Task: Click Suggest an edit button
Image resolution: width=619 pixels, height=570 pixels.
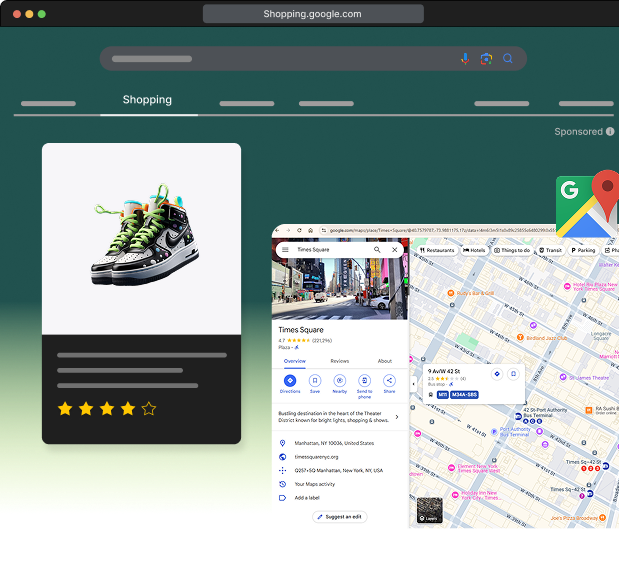Action: pyautogui.click(x=340, y=517)
